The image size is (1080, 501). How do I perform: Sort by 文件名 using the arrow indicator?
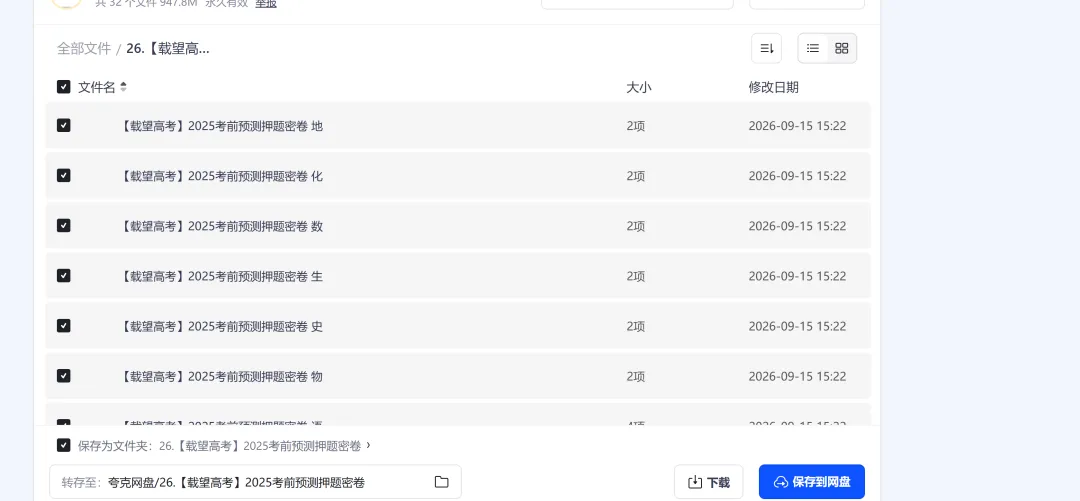[x=123, y=87]
